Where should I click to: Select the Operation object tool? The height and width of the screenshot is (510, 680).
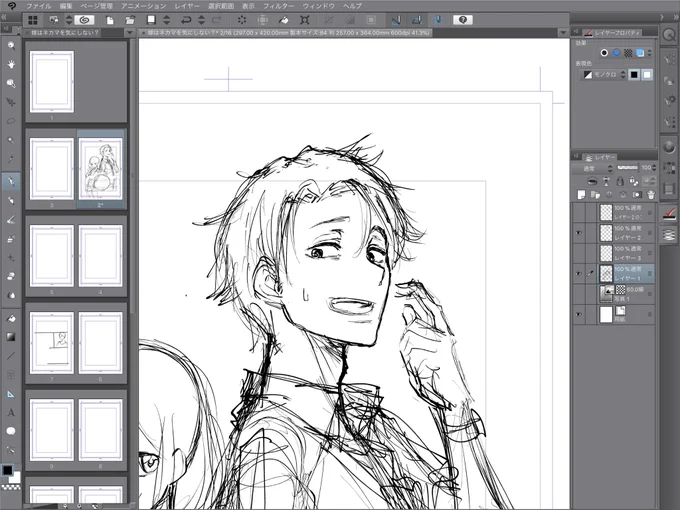point(11,83)
